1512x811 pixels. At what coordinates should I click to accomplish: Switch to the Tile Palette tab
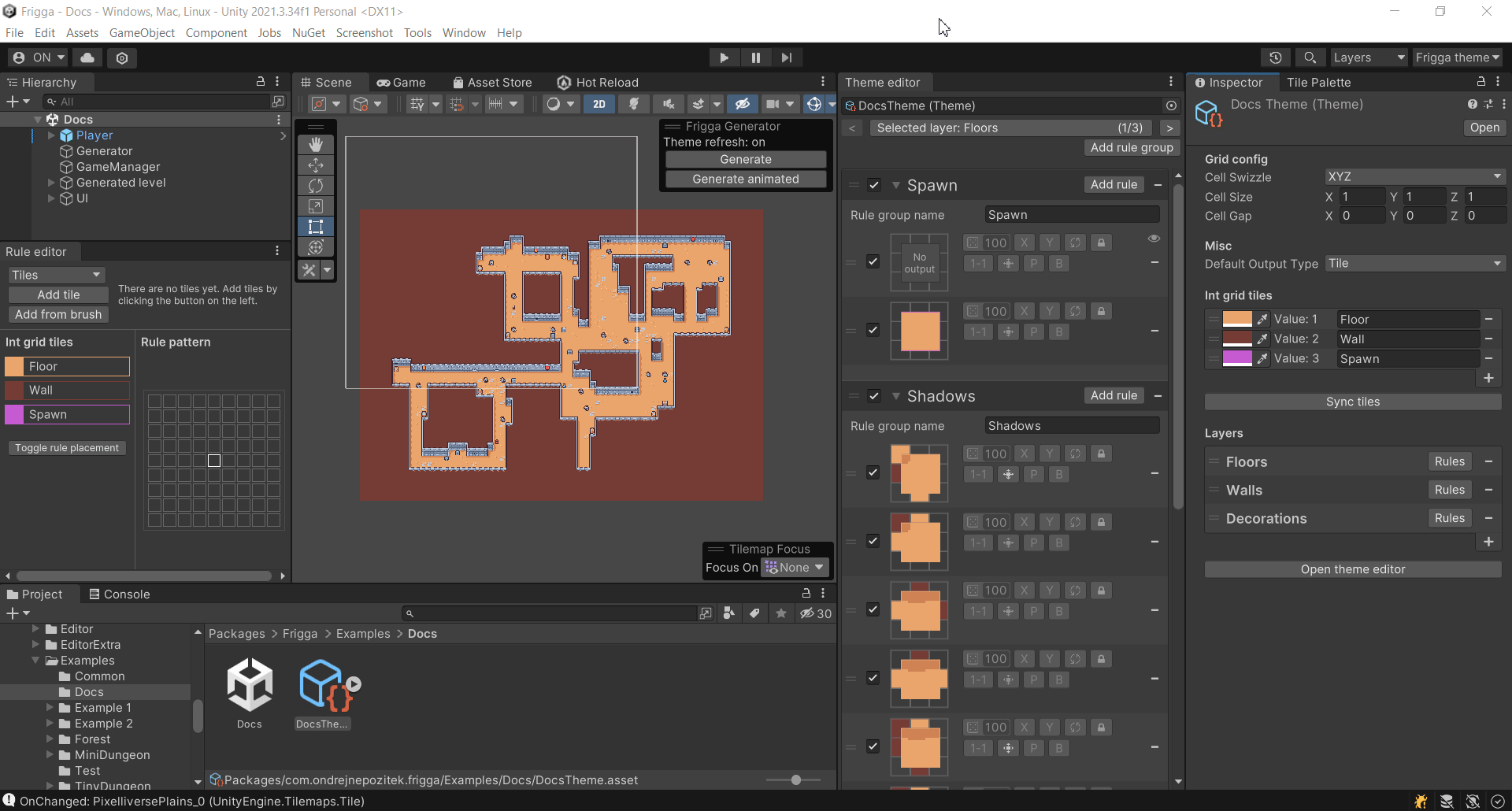[x=1318, y=83]
